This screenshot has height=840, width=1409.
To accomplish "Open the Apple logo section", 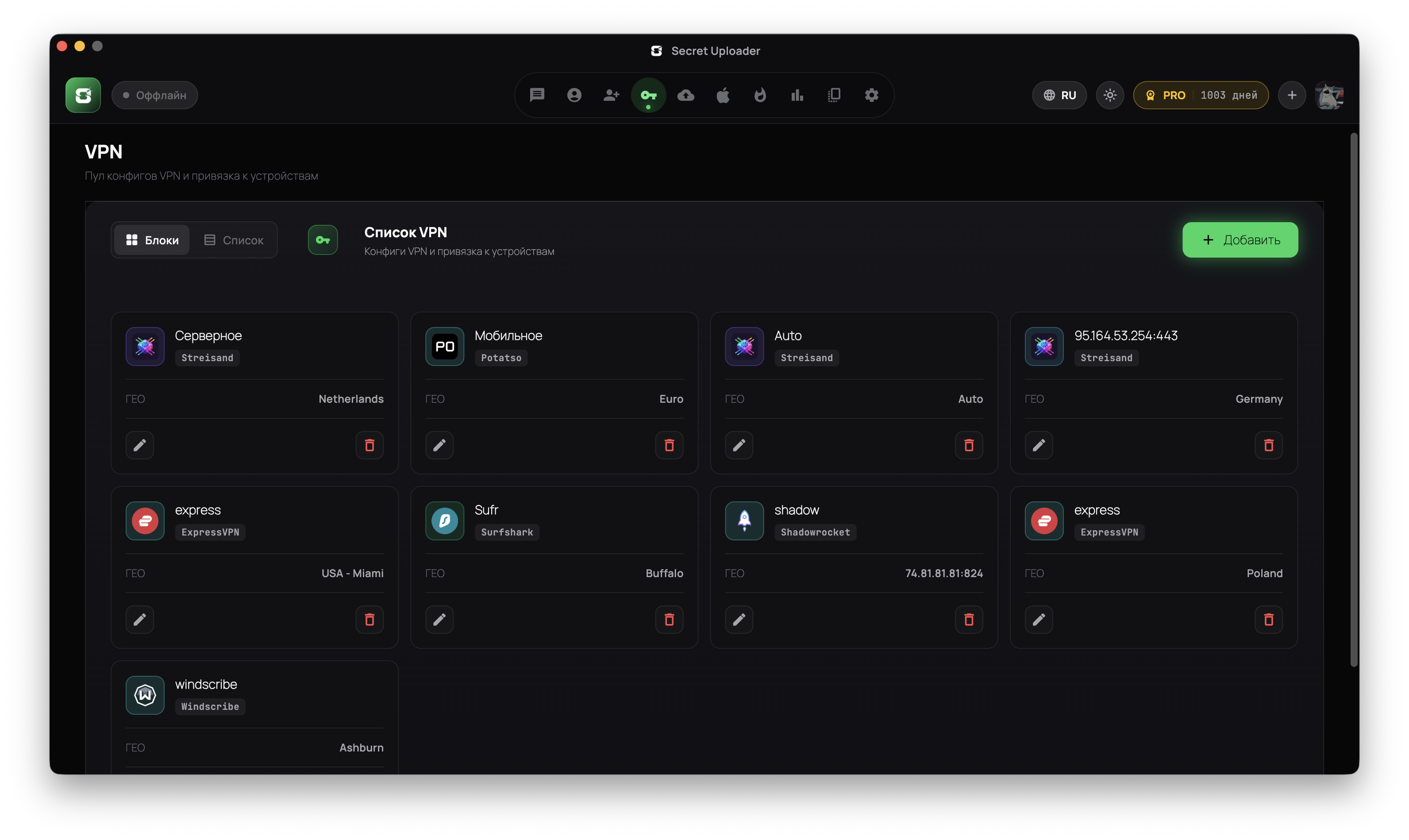I will [x=723, y=95].
